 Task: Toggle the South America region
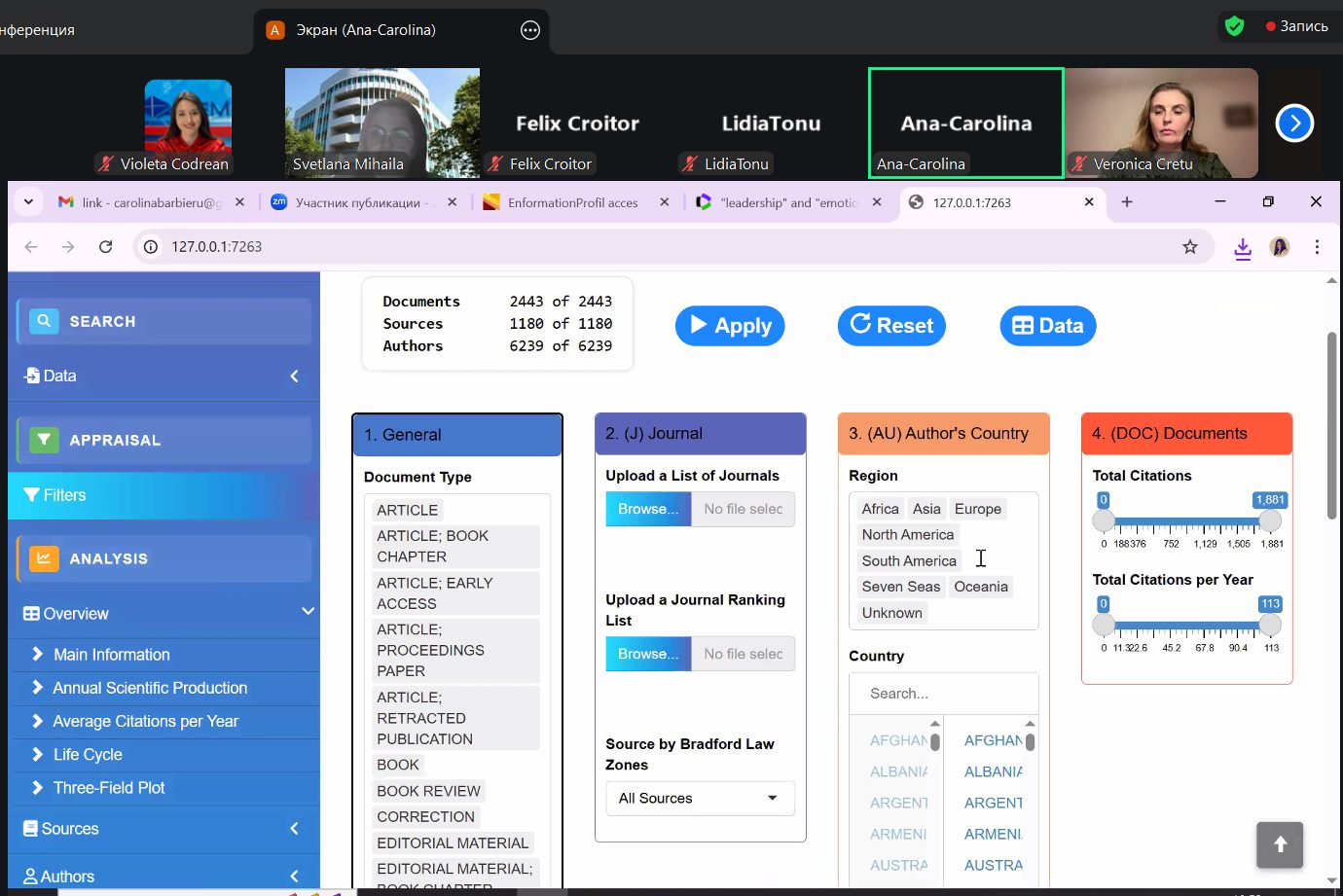(908, 560)
